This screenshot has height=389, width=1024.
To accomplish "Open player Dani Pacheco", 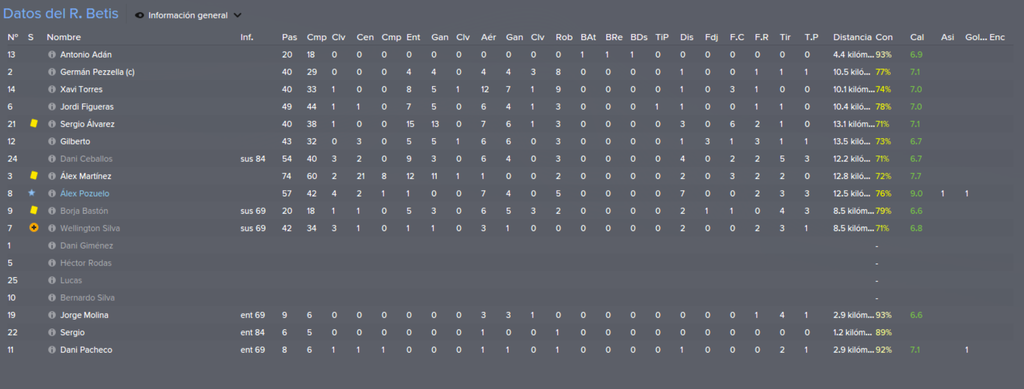I will coord(86,350).
